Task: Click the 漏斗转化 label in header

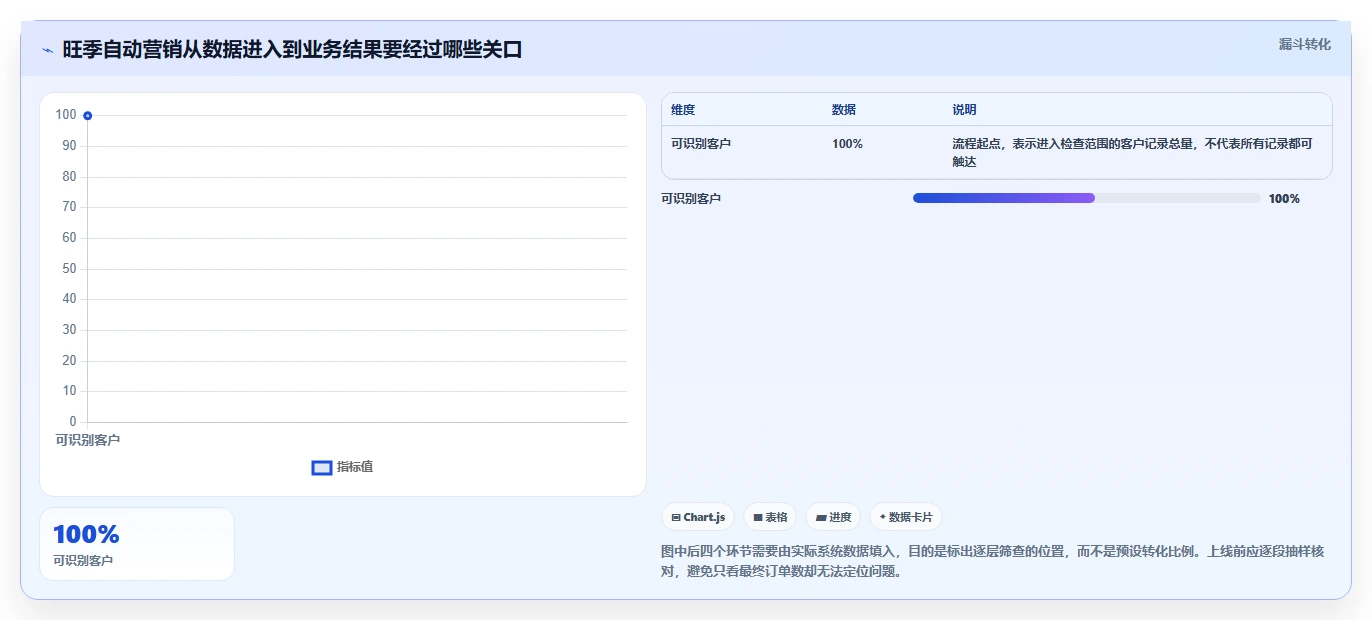Action: pos(1304,44)
